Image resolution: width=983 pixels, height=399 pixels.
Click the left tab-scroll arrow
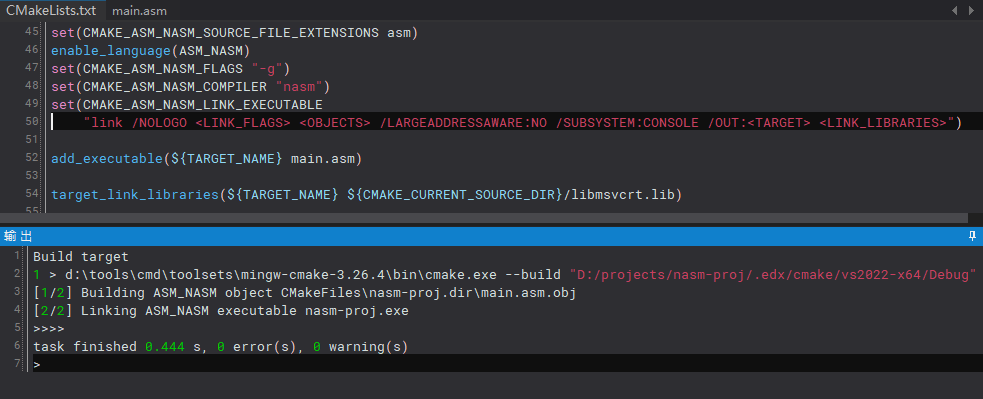coord(954,10)
